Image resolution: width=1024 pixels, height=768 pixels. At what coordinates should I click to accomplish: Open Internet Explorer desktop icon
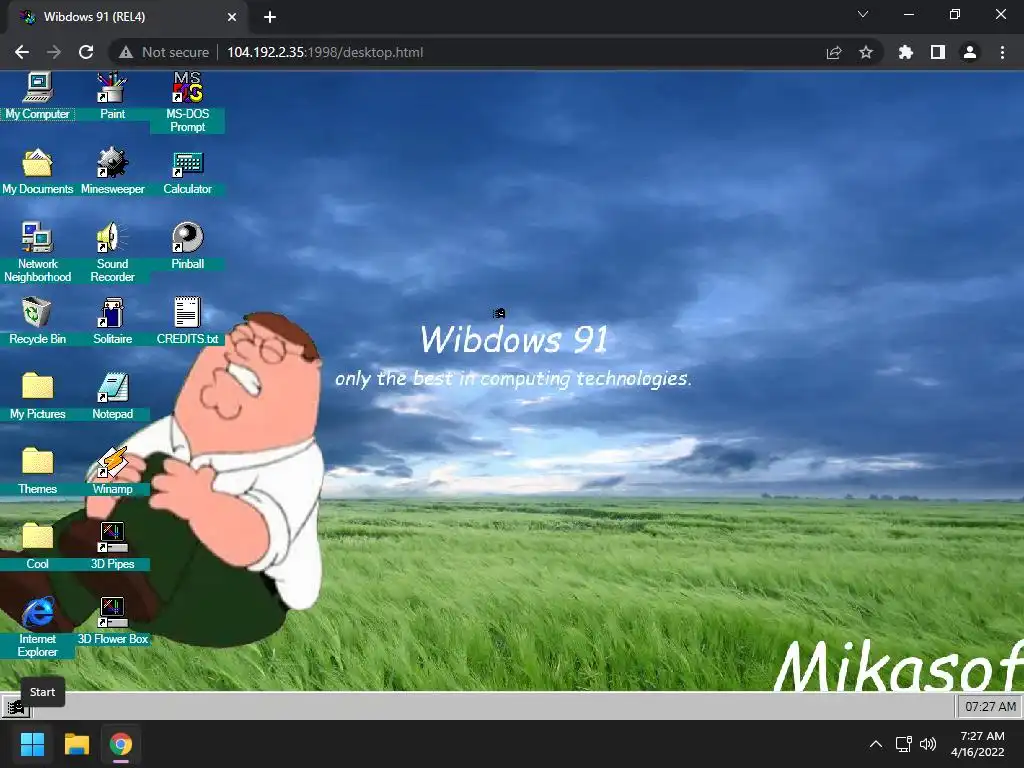tap(37, 628)
